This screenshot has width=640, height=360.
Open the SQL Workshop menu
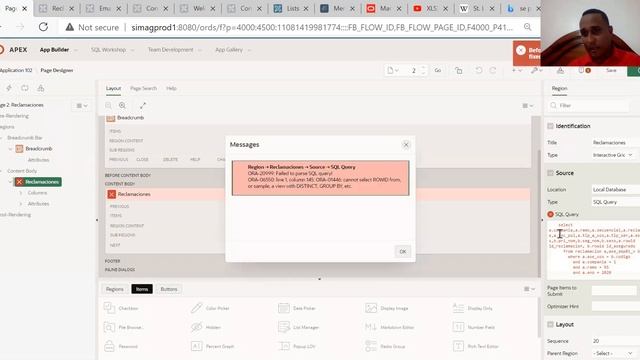click(x=112, y=50)
